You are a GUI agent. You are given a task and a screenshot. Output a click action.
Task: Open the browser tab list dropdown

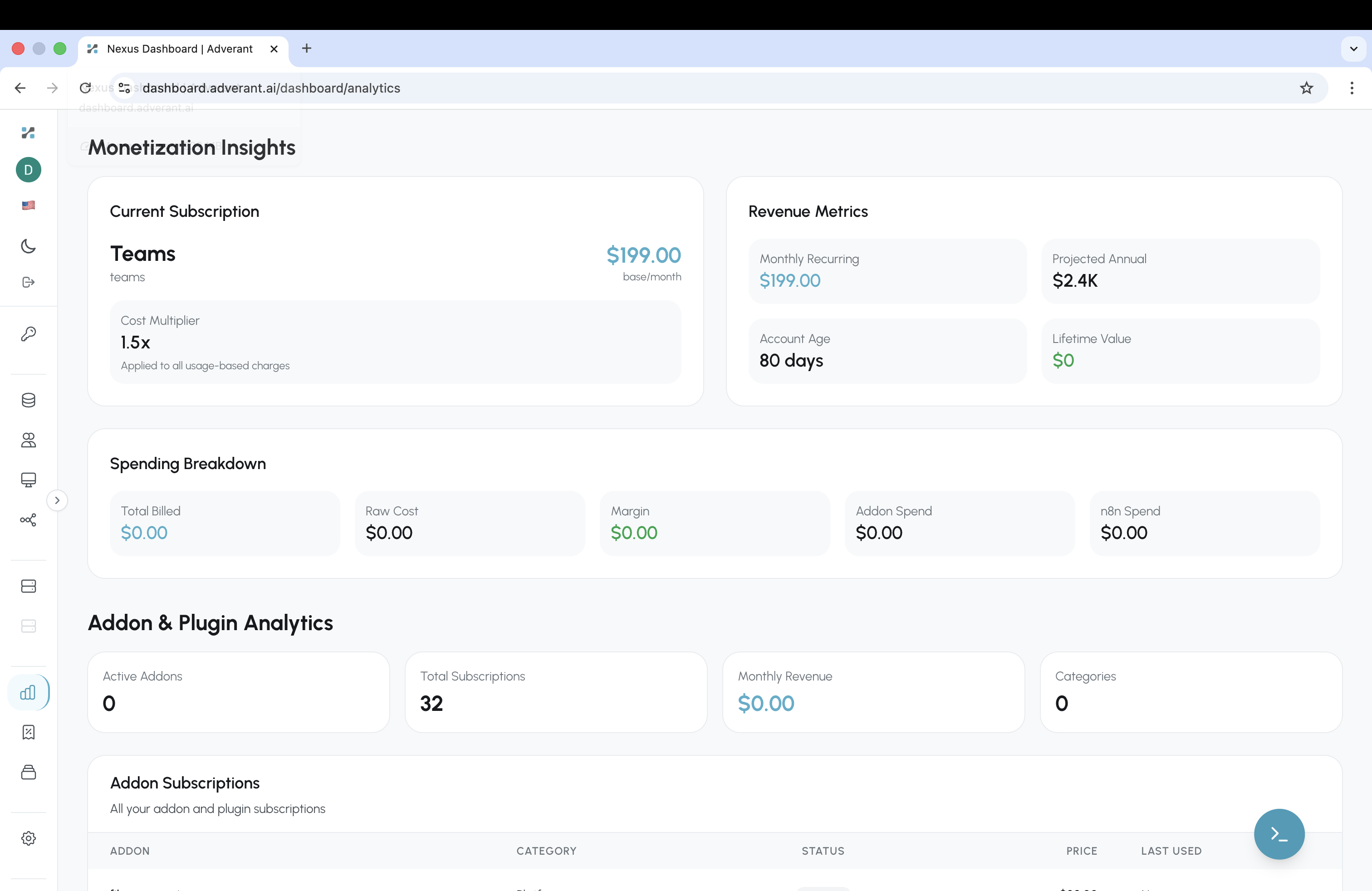[1353, 49]
